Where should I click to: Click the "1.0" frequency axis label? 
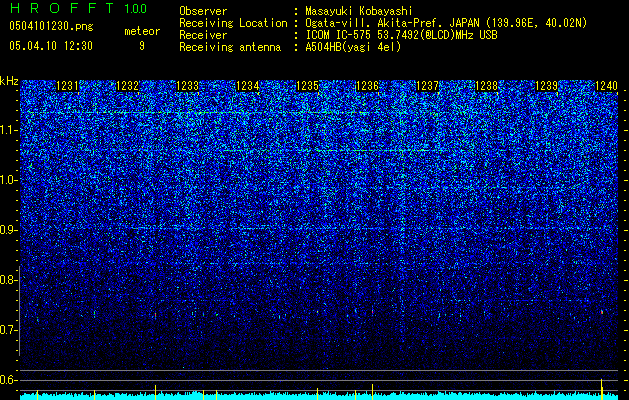pyautogui.click(x=9, y=180)
